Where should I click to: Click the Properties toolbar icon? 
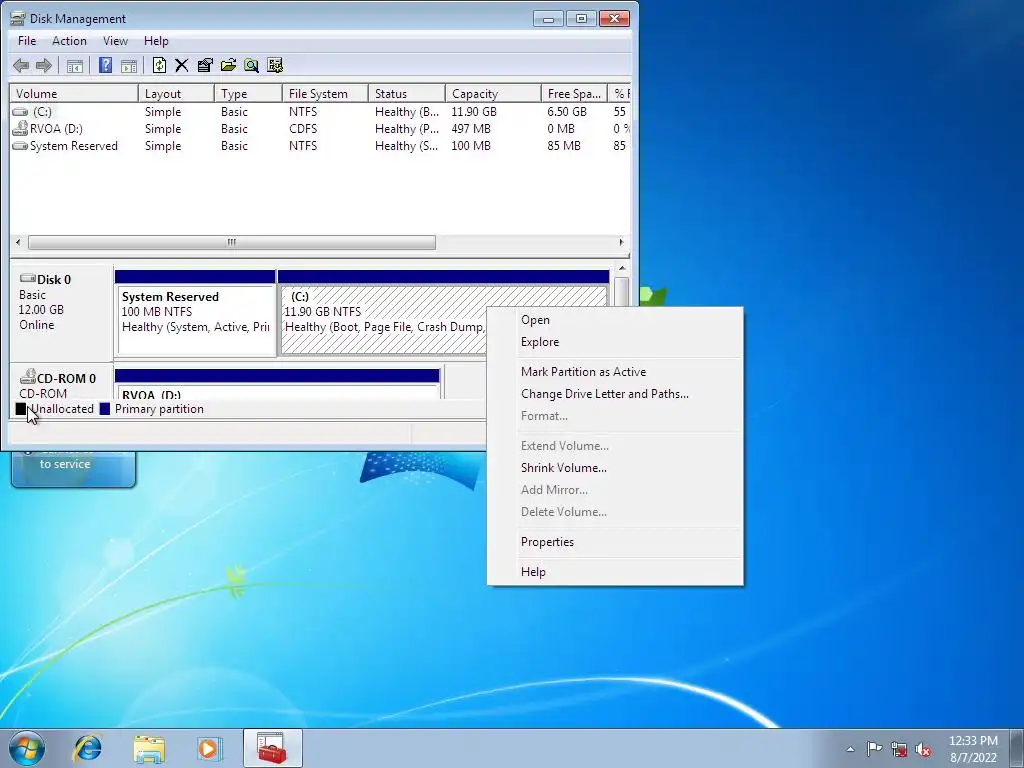click(205, 65)
